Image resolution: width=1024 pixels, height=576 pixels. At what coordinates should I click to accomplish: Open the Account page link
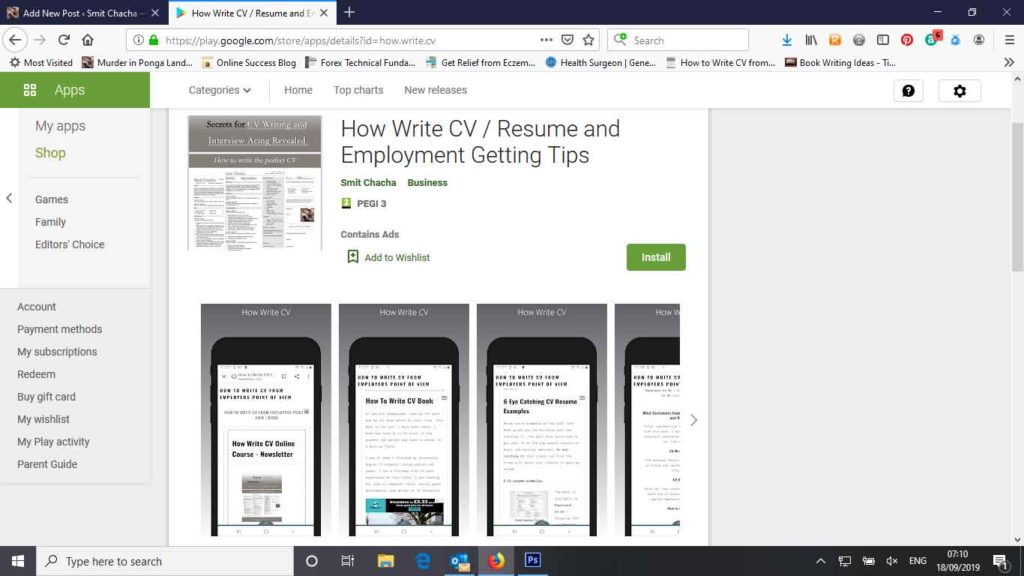pos(37,306)
